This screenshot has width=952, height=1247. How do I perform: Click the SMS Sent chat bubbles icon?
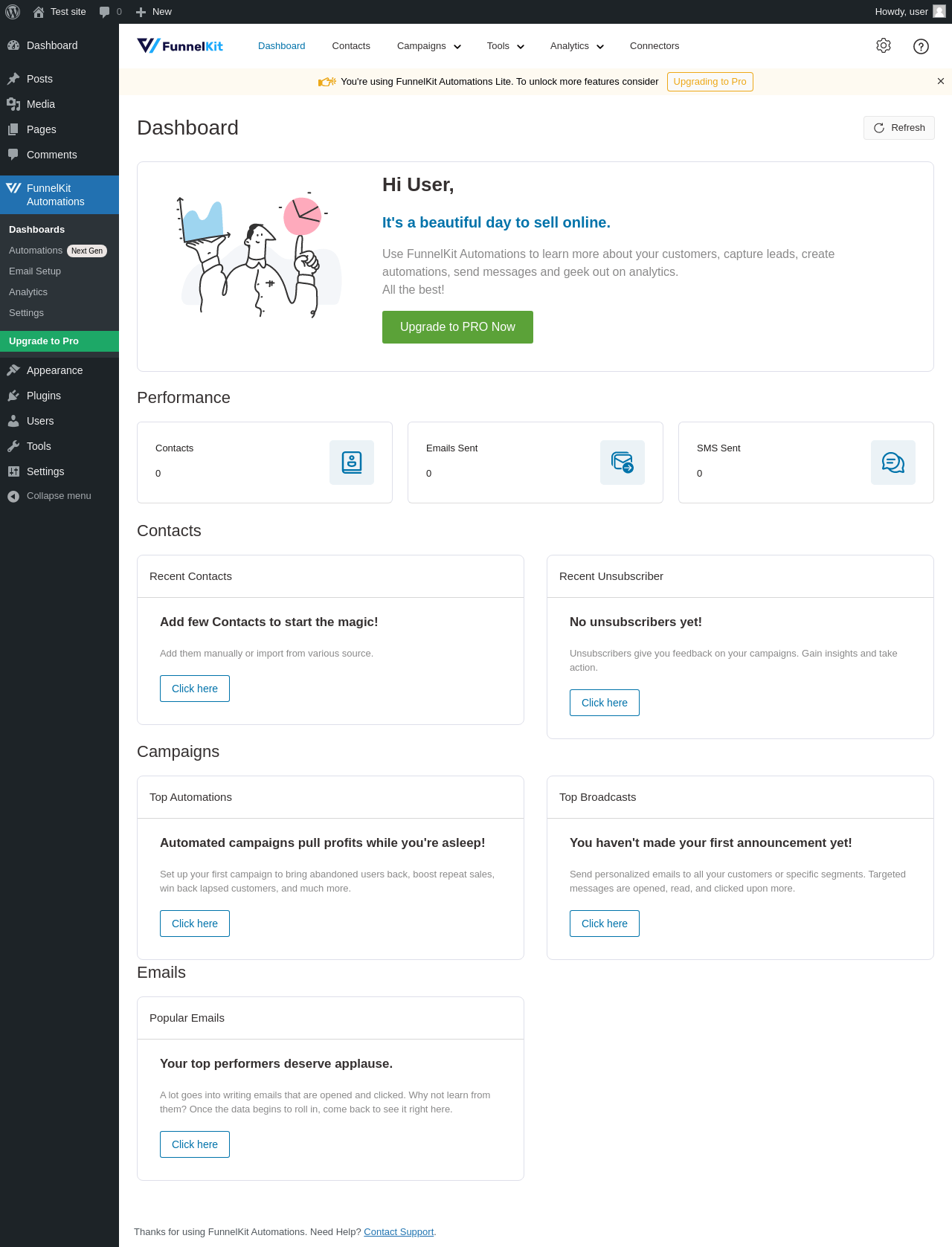[893, 463]
